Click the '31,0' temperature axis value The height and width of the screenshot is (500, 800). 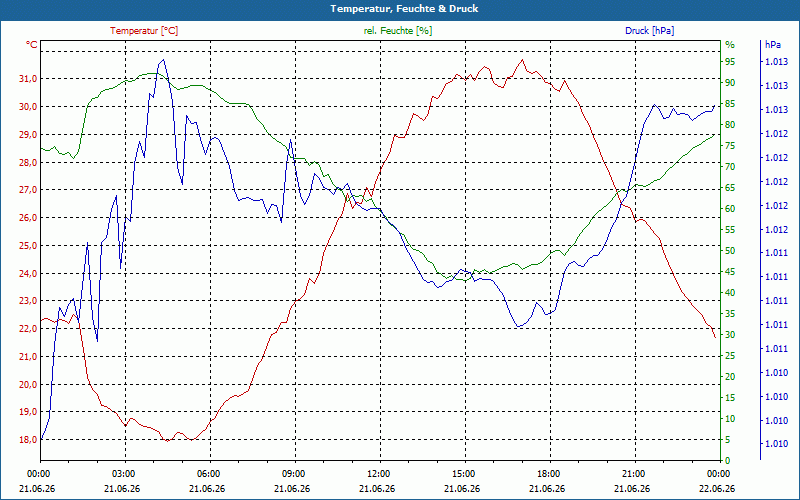pos(28,79)
